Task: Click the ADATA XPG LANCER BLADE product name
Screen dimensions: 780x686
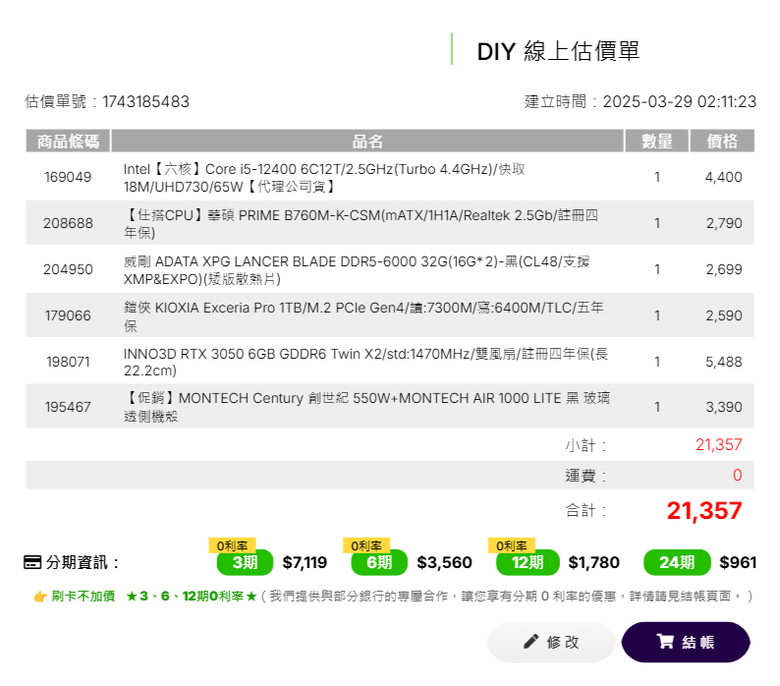Action: (357, 270)
